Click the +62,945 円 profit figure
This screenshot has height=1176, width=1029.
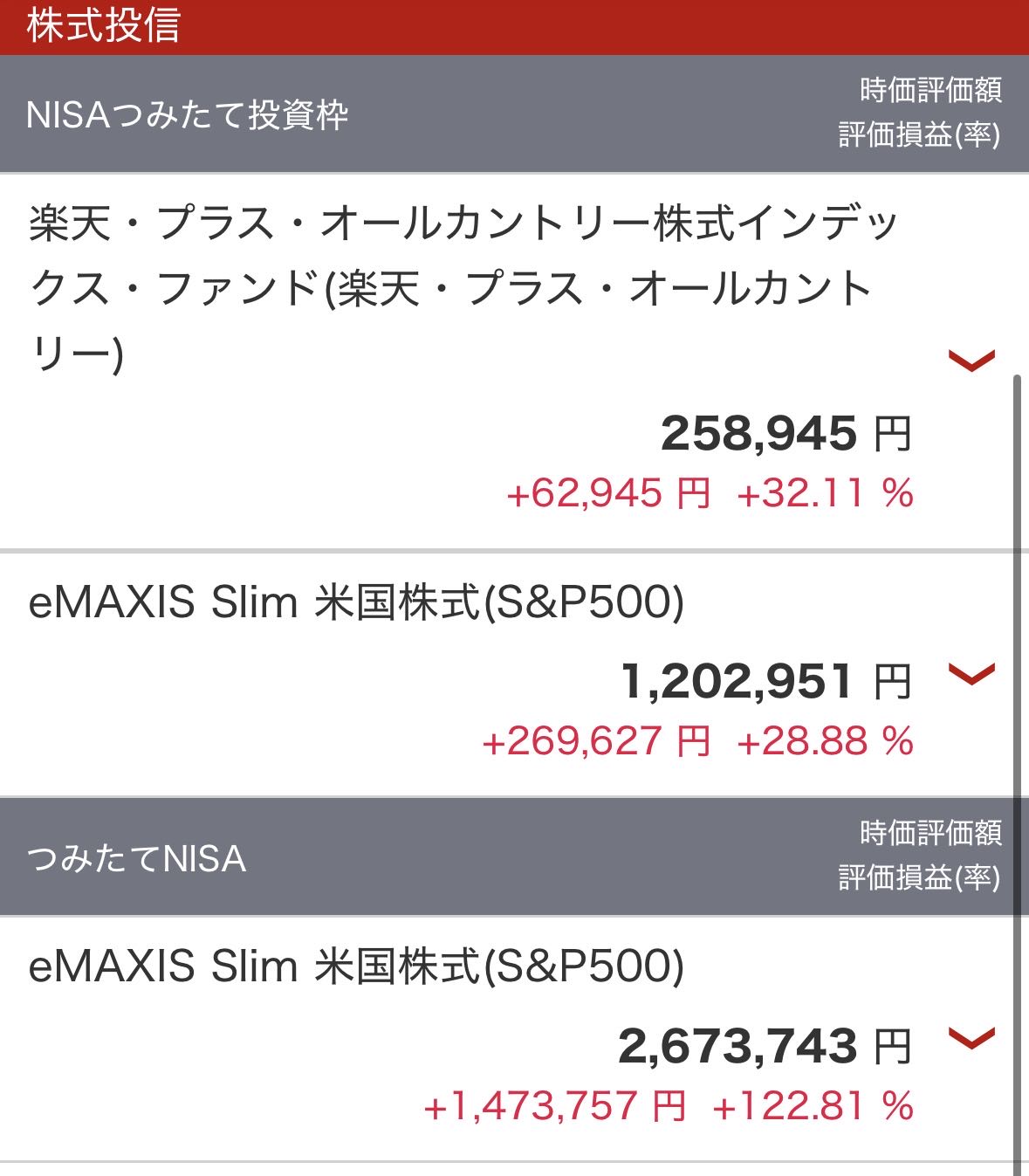pyautogui.click(x=608, y=494)
